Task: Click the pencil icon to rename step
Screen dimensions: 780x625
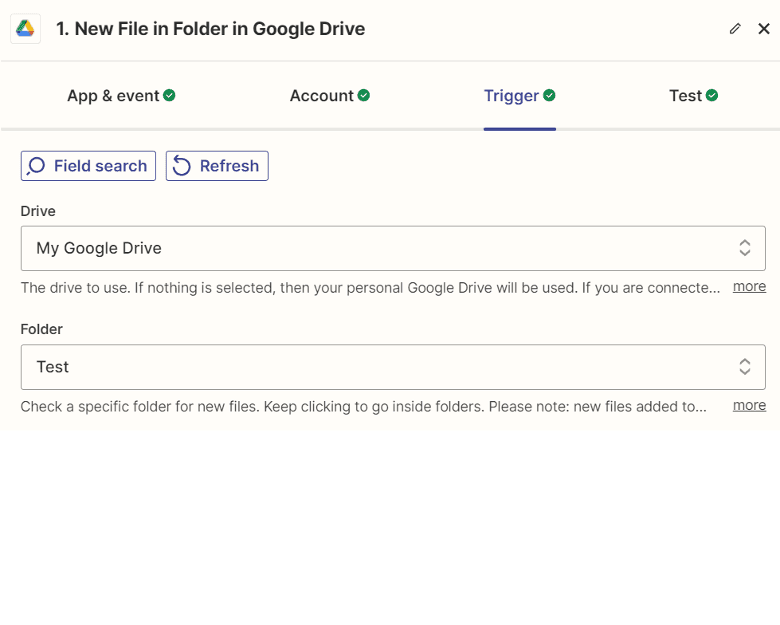Action: 735,29
